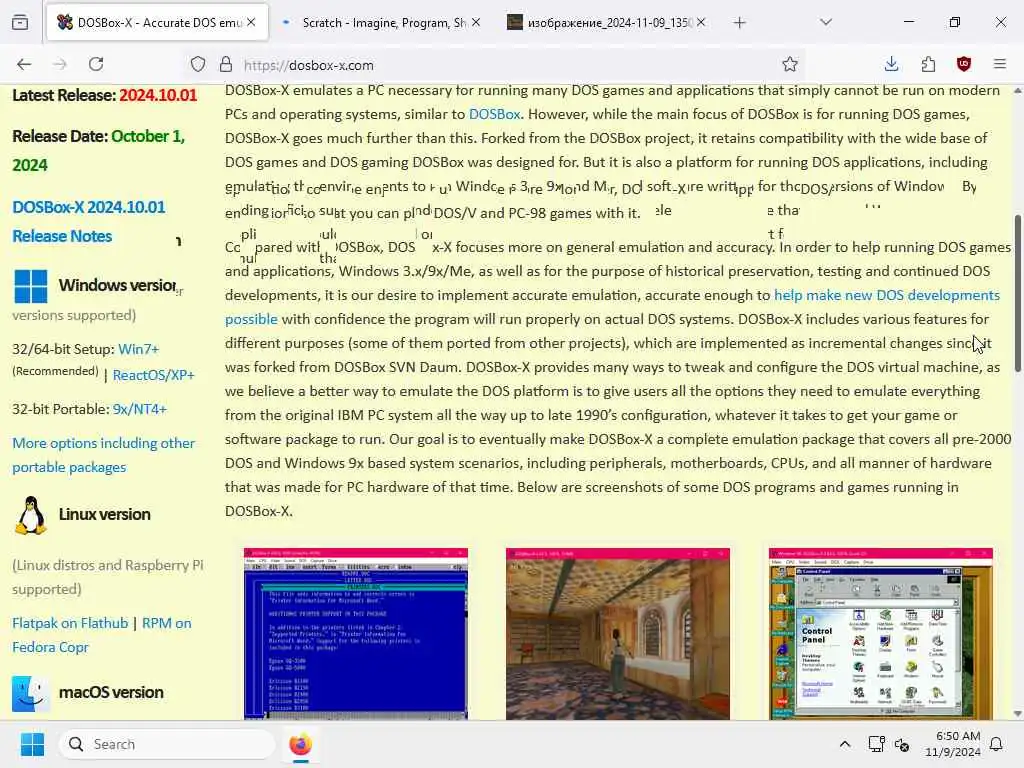Open the Control Panel Windows screenshot thumbnail
The image size is (1024, 768).
pos(881,634)
